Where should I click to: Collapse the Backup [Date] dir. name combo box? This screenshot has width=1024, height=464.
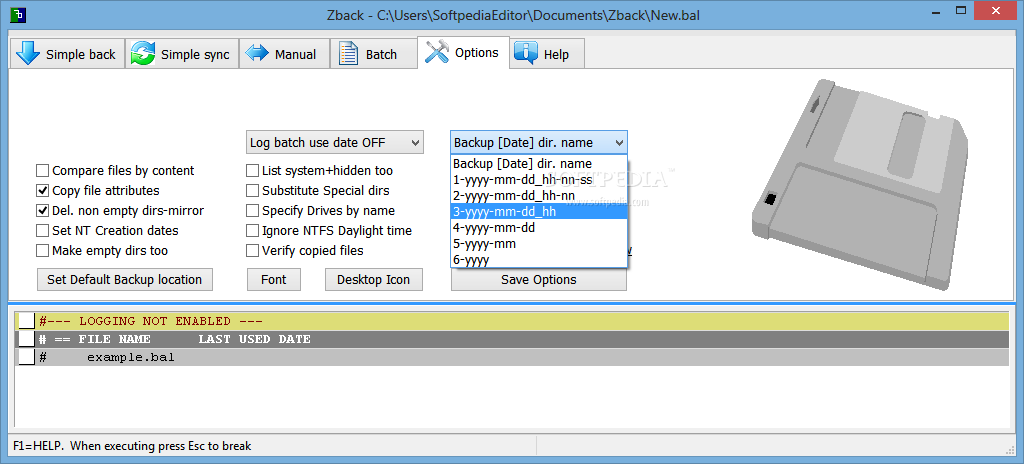(539, 142)
